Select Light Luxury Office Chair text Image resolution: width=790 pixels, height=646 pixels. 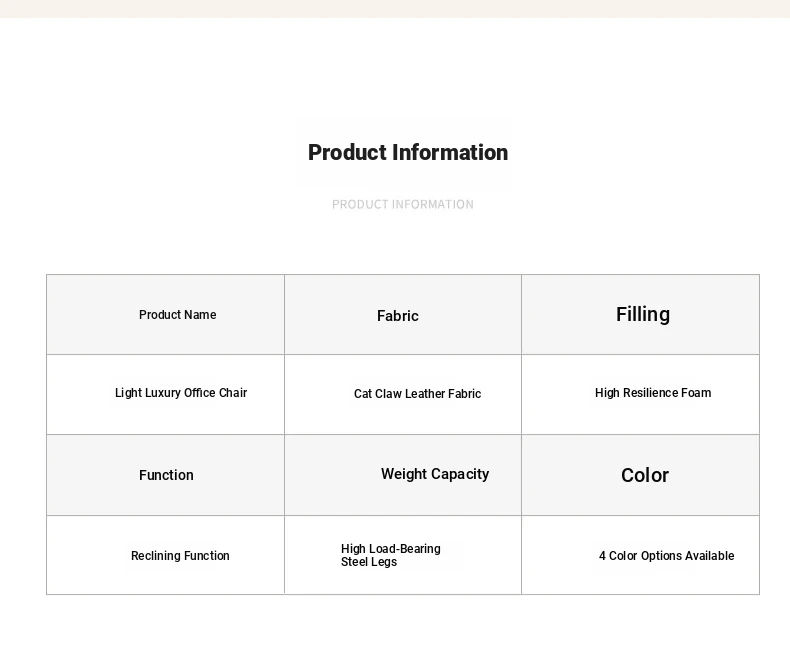point(181,393)
